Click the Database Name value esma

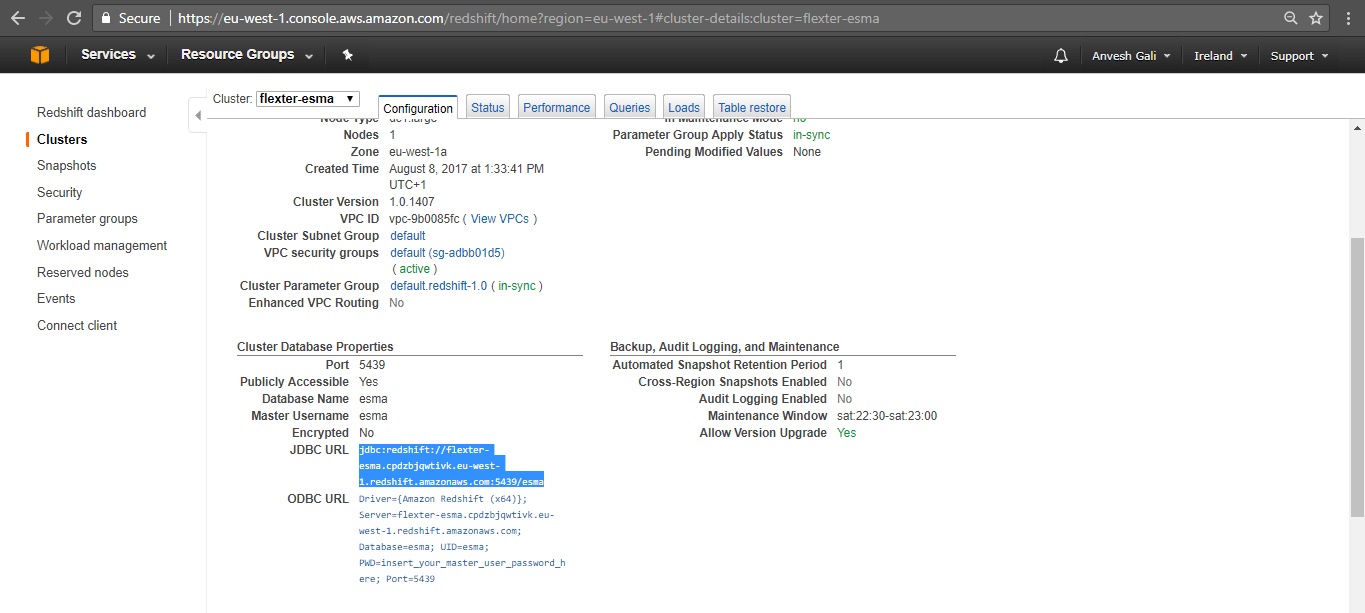pos(373,399)
